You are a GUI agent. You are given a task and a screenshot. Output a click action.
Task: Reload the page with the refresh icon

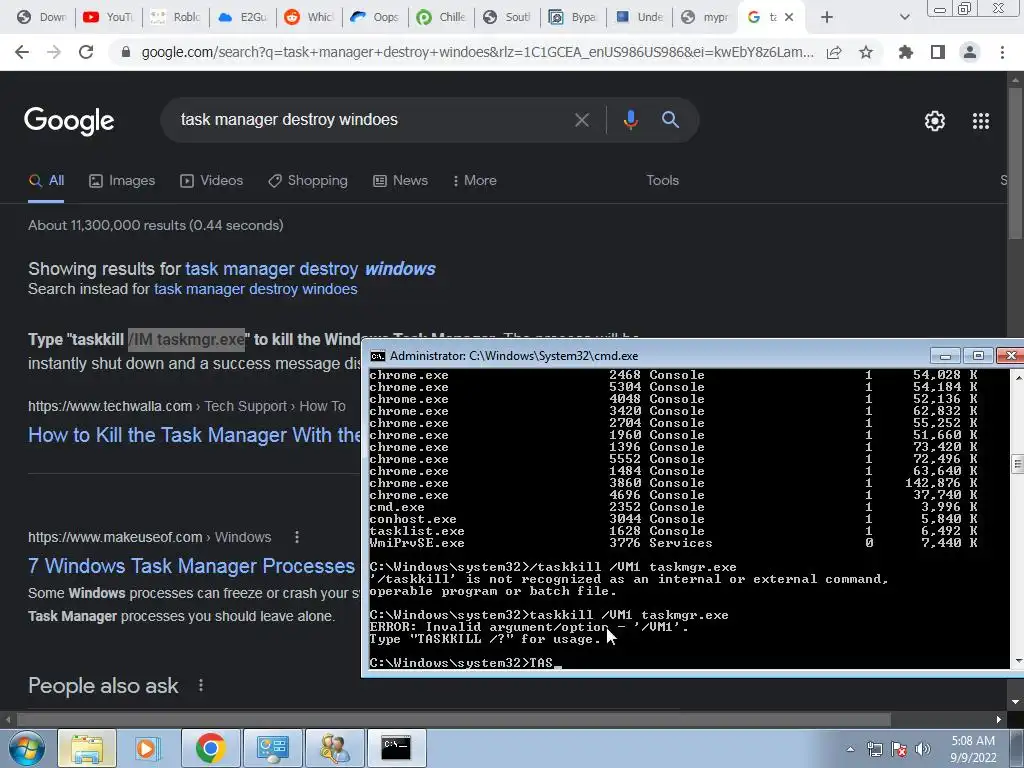point(86,52)
